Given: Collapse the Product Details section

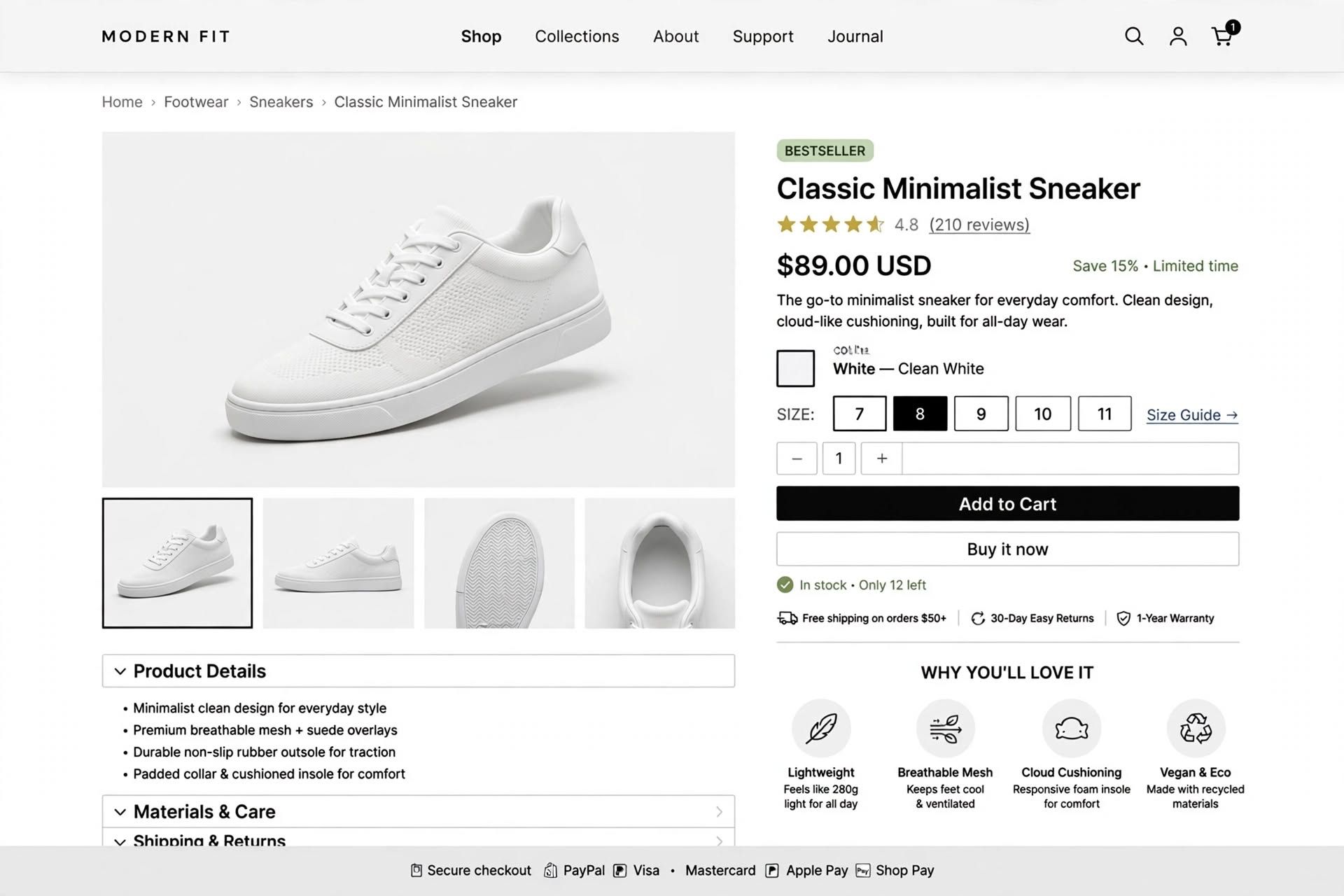Looking at the screenshot, I should [419, 671].
